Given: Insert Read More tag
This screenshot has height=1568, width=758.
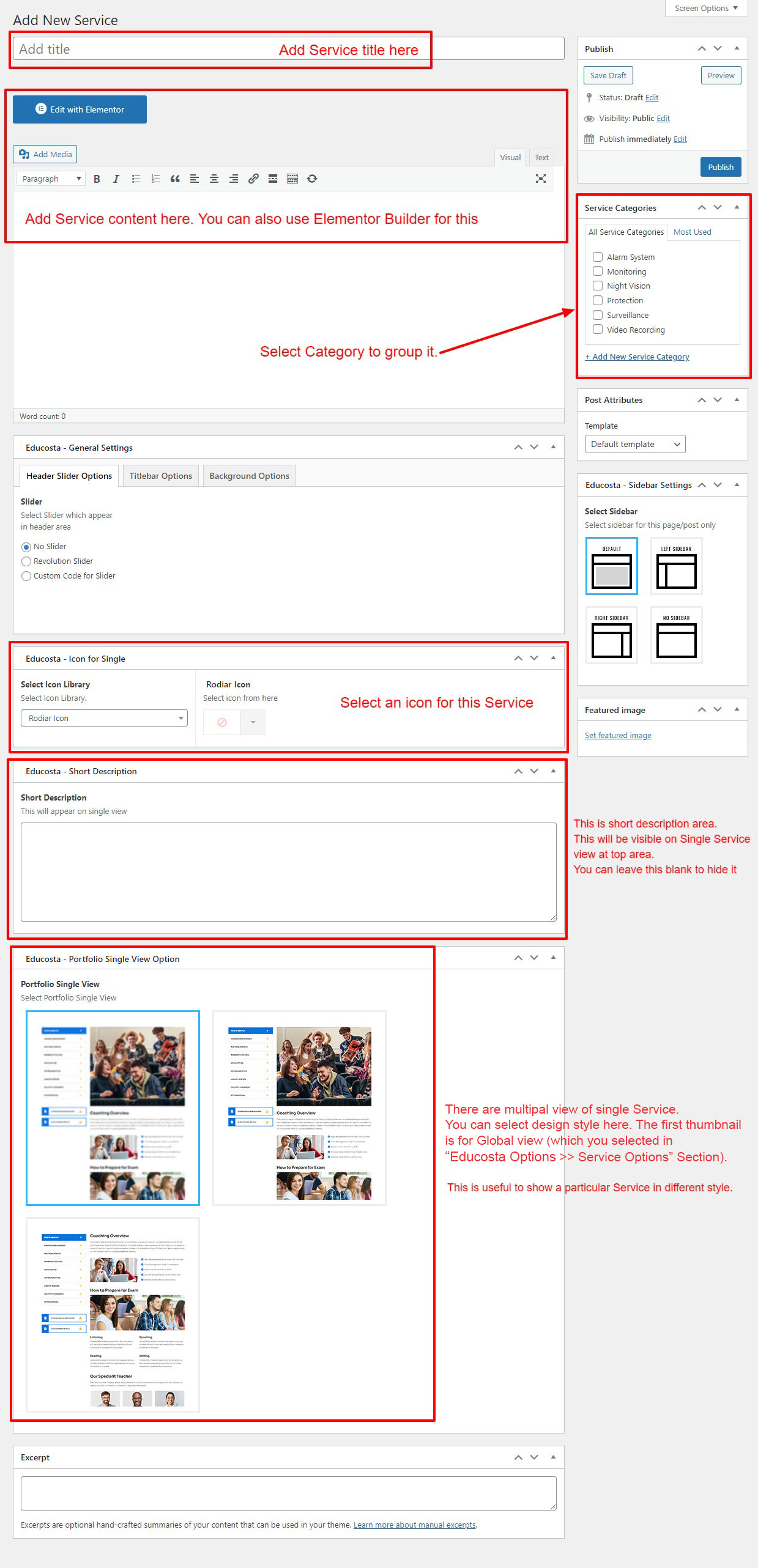Looking at the screenshot, I should tap(273, 179).
